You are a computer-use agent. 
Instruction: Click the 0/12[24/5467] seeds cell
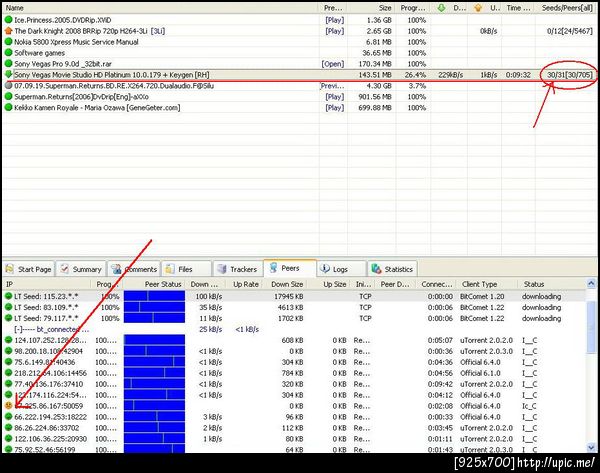(x=570, y=31)
